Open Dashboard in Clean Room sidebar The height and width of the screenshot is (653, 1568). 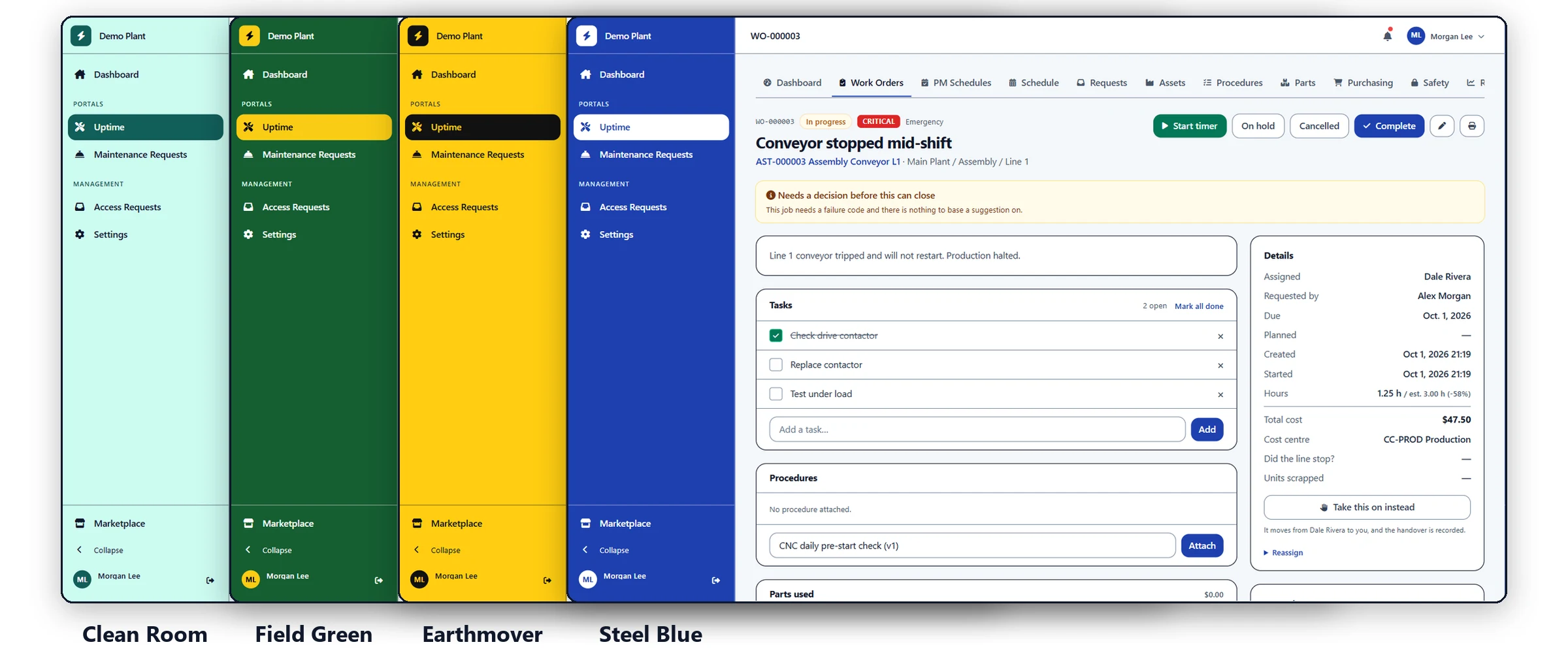click(145, 74)
